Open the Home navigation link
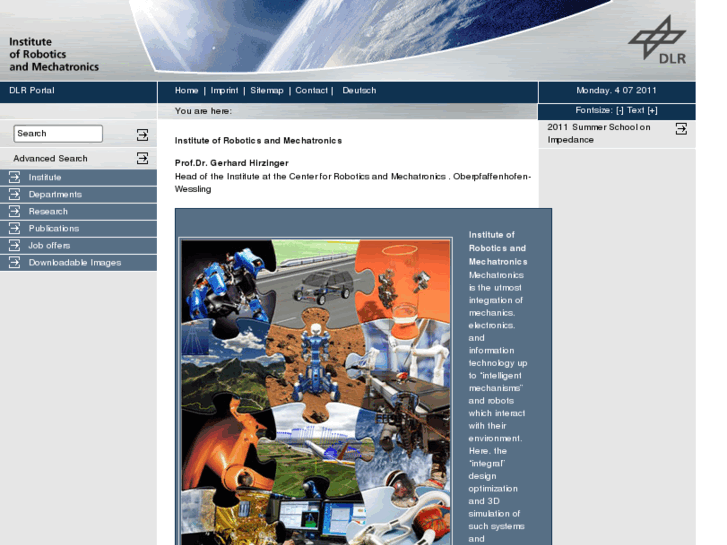This screenshot has height=545, width=727. point(186,90)
